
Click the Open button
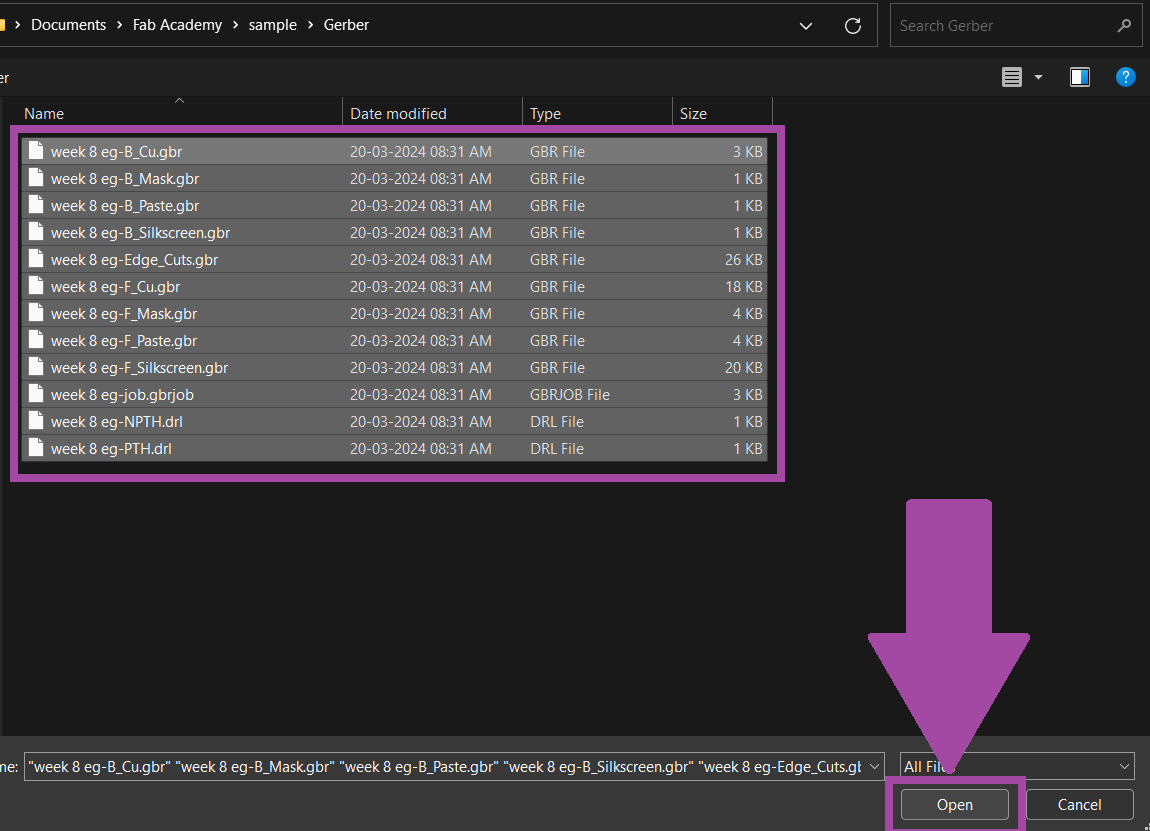[x=954, y=805]
